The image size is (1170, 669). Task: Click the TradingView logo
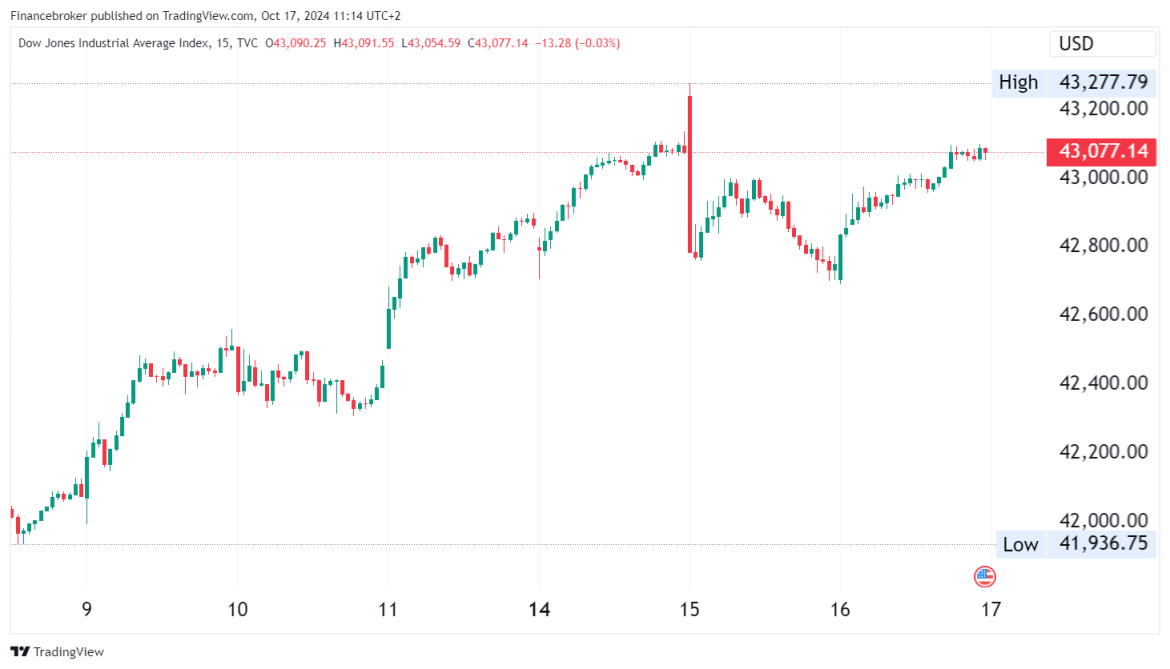(x=57, y=651)
